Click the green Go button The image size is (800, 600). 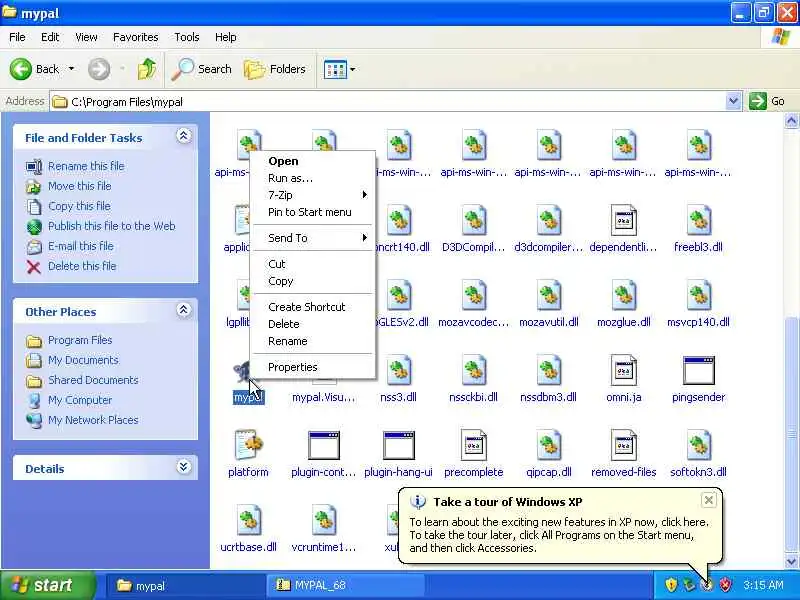coord(767,101)
